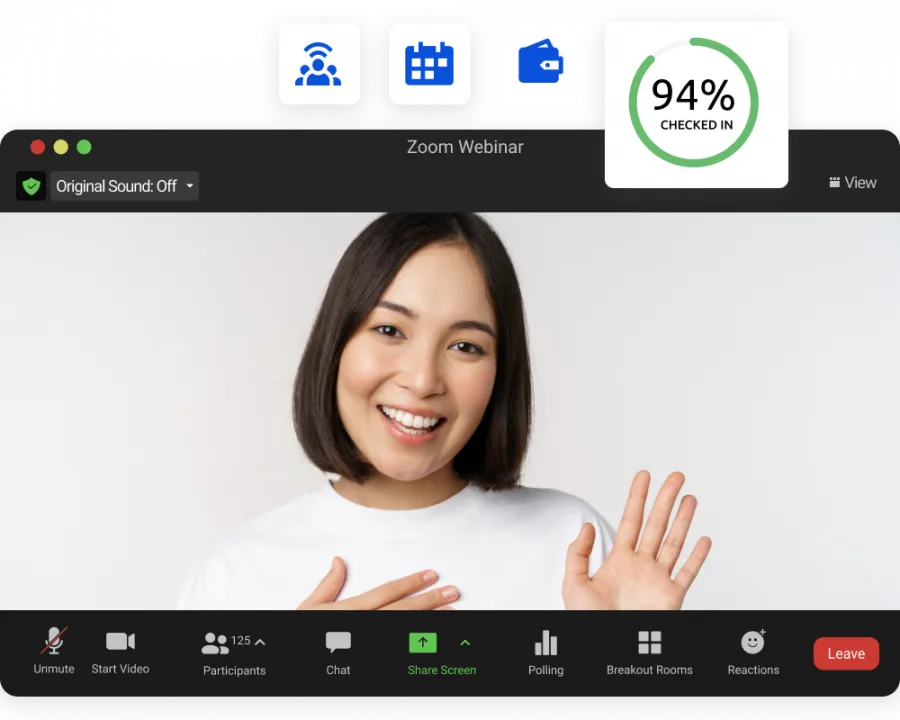Click the 94% checked in progress ring
Viewport: 900px width, 720px height.
(694, 103)
